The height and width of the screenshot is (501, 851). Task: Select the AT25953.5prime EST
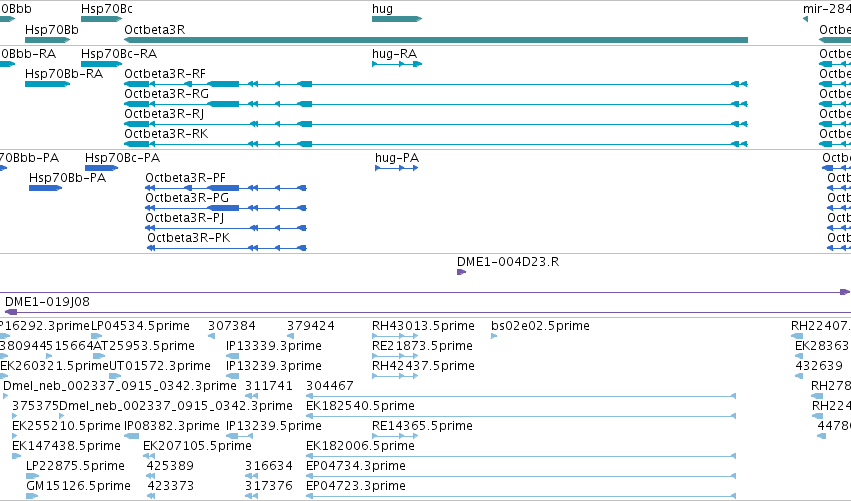tap(99, 356)
